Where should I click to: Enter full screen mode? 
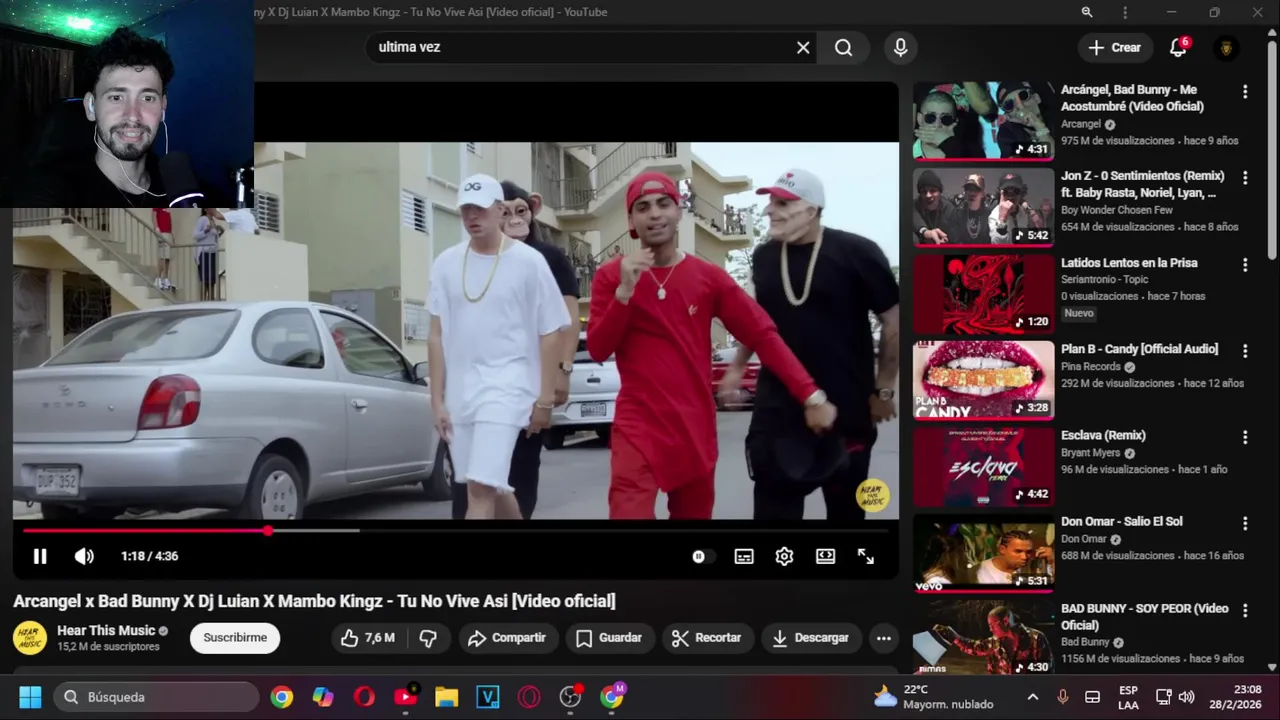coord(866,556)
